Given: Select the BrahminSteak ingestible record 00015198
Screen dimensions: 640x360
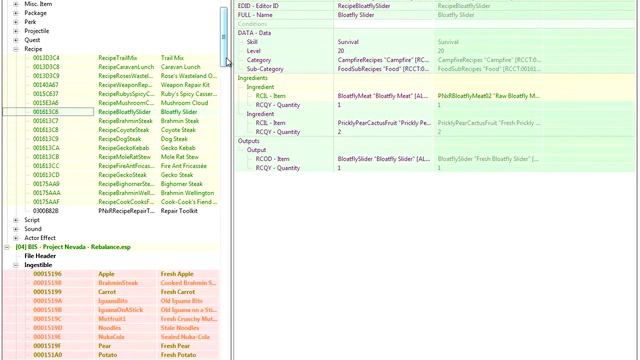Looking at the screenshot, I should pos(111,283).
